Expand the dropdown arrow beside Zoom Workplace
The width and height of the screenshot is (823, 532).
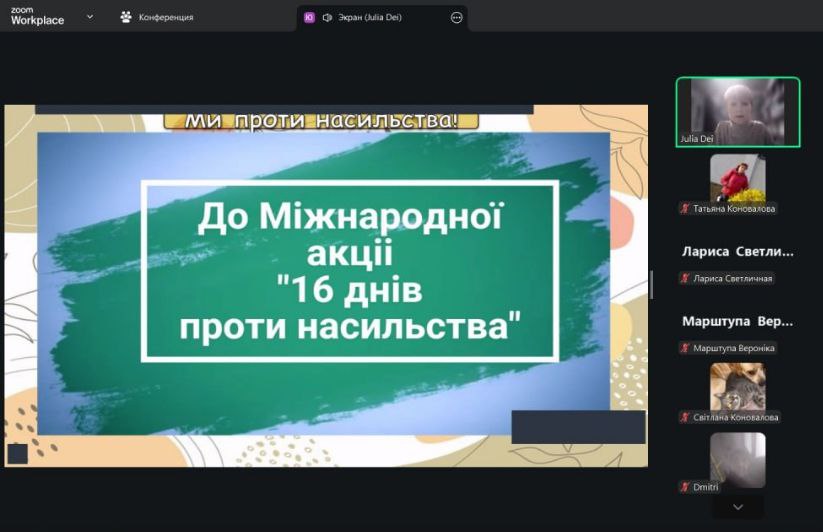(90, 17)
